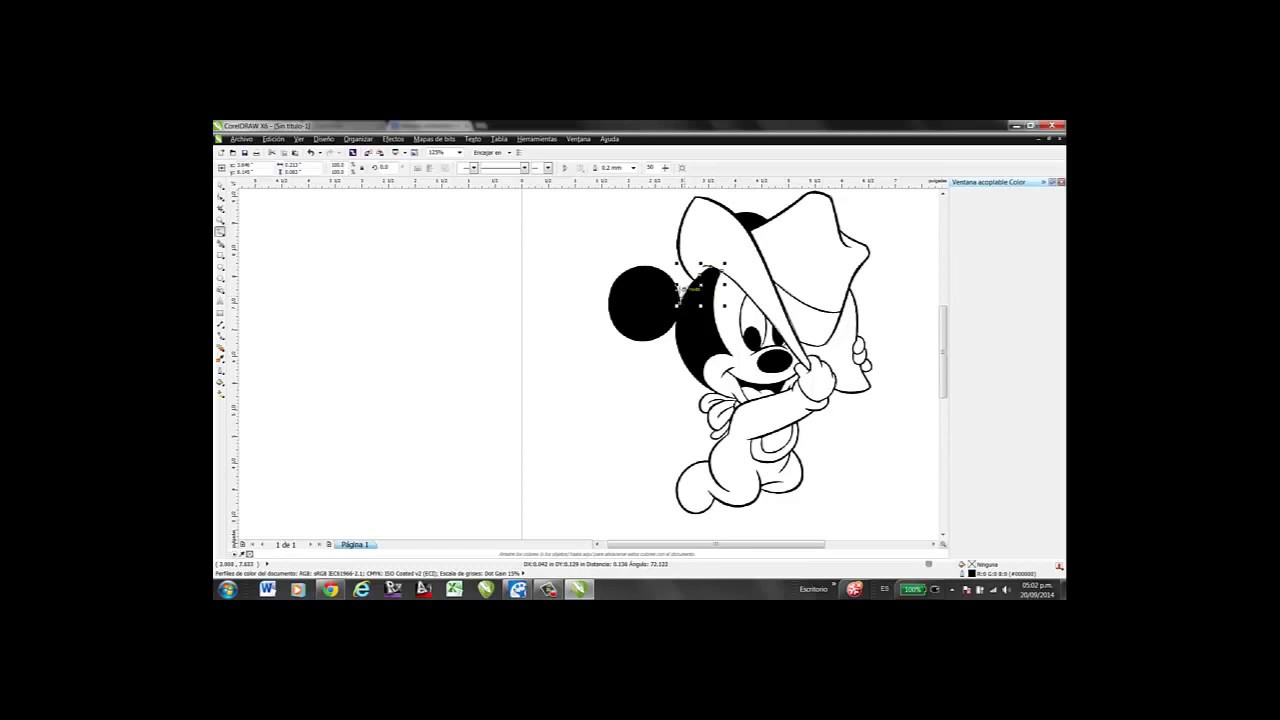1280x720 pixels.
Task: Select the Connector tool
Action: click(221, 334)
